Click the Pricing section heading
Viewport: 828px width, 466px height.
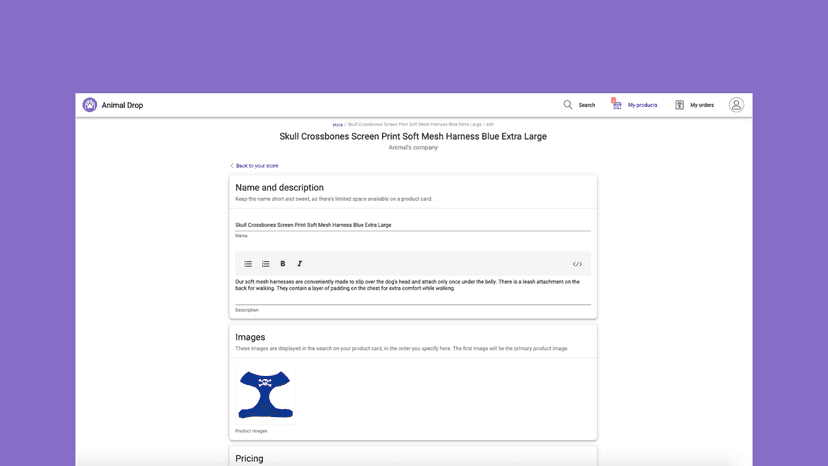point(249,459)
